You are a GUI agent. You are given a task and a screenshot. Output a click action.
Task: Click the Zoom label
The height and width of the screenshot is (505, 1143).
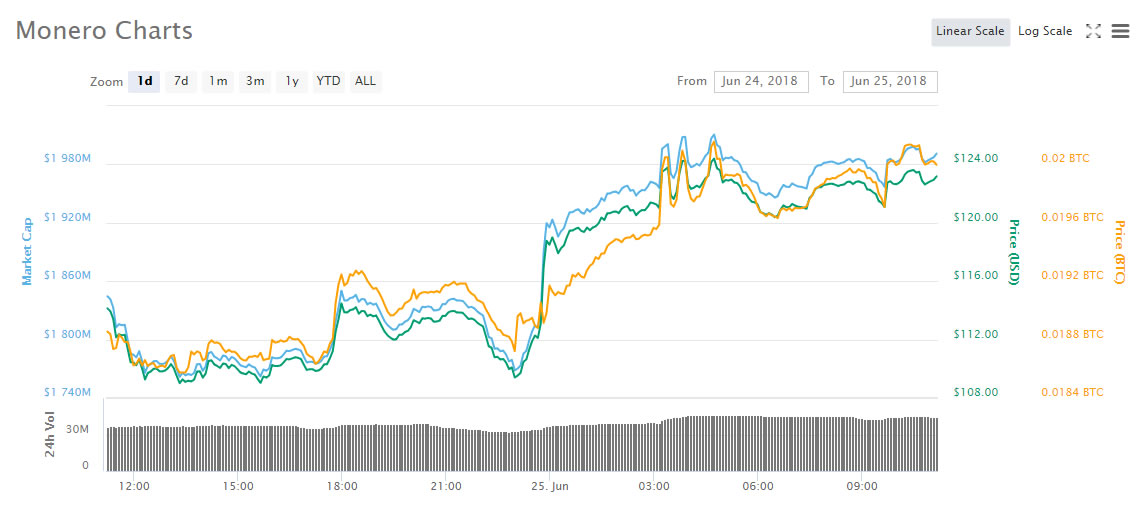tap(106, 82)
